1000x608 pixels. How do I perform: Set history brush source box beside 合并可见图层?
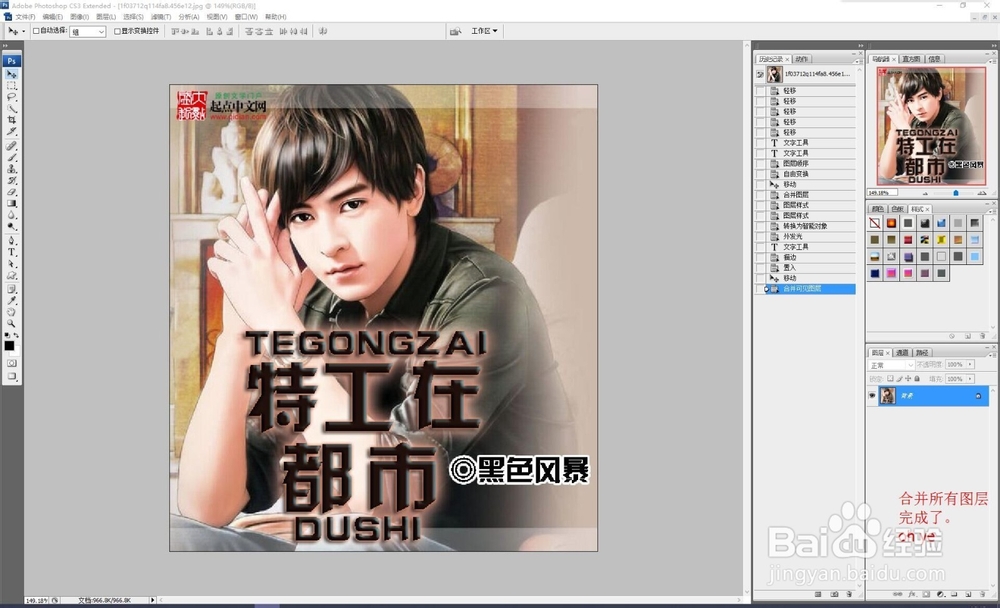760,289
